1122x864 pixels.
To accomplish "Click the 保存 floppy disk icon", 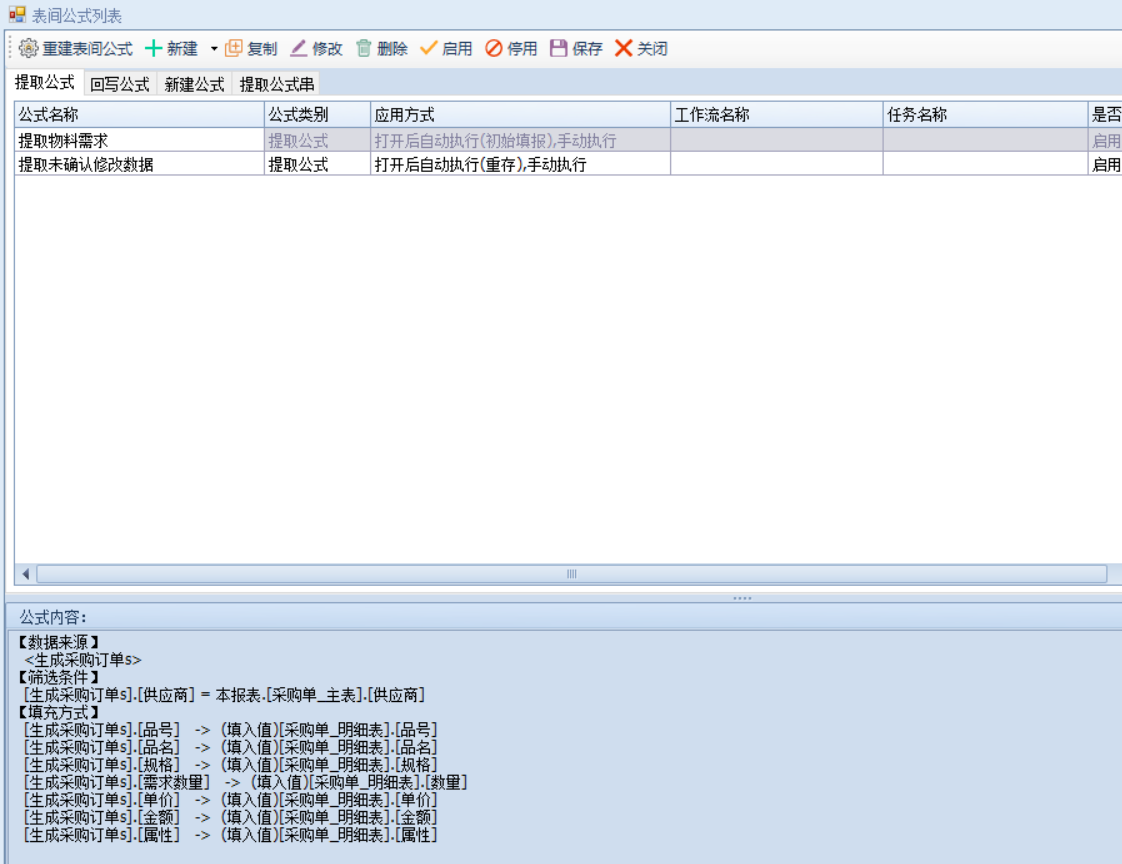I will [559, 48].
